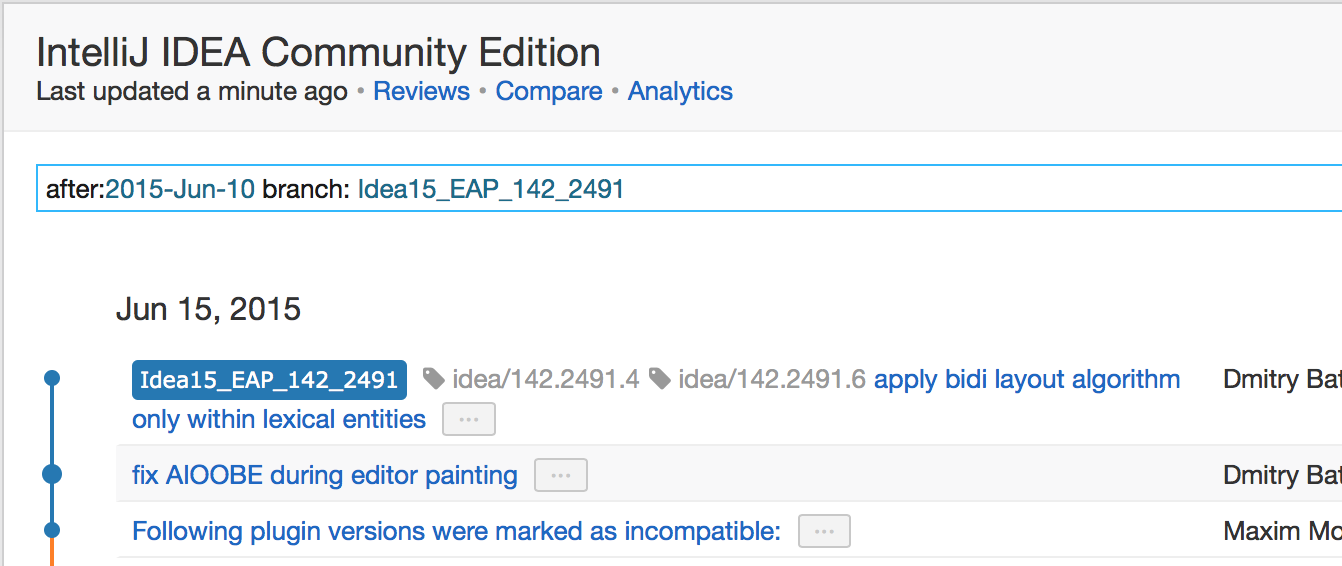Viewport: 1342px width, 566px height.
Task: Open commit 'Following plugin versions were marked as incompatible'
Action: 456,531
